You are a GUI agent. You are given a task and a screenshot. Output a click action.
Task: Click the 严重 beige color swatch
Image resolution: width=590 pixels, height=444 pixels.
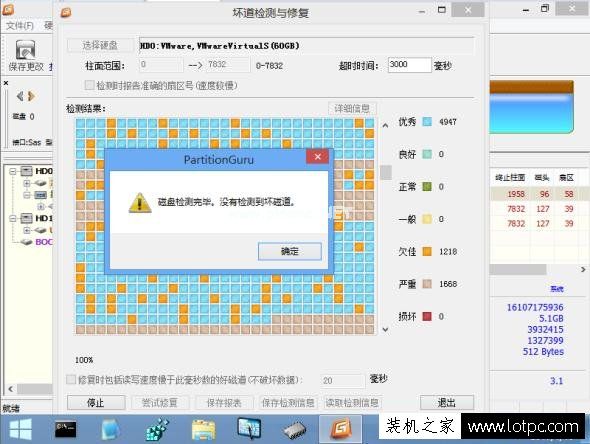coord(427,284)
